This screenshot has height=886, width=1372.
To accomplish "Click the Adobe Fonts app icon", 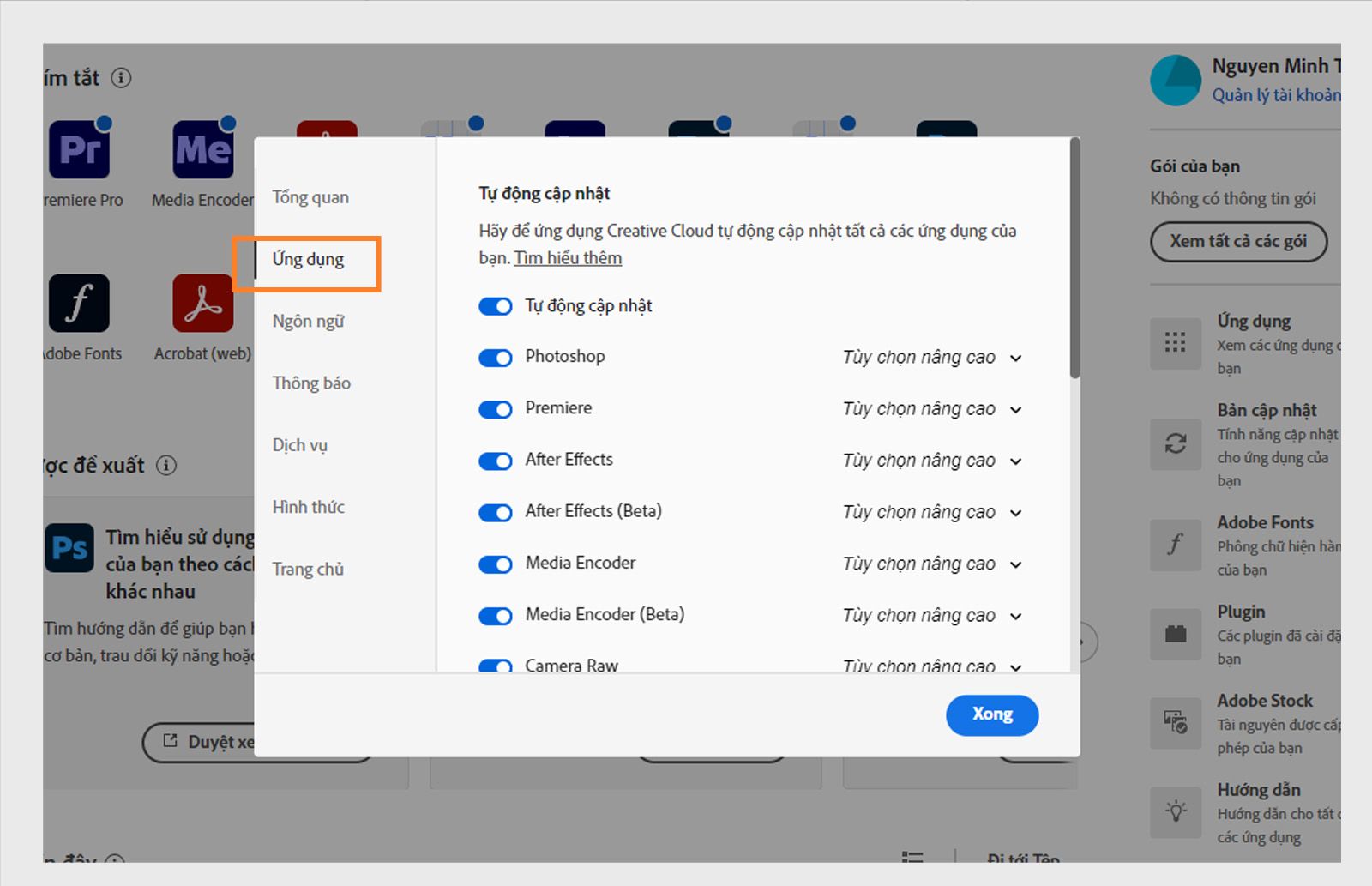I will (80, 304).
